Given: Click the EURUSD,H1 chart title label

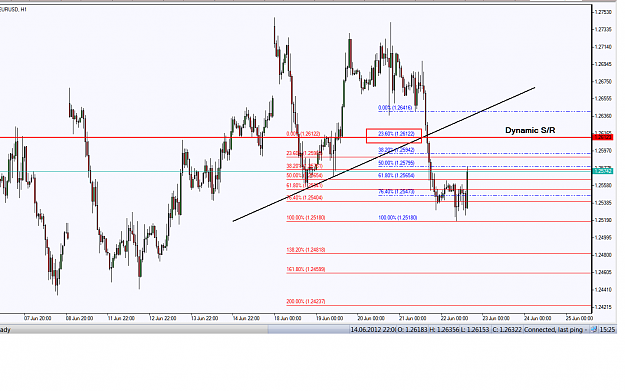Looking at the screenshot, I should pyautogui.click(x=13, y=9).
